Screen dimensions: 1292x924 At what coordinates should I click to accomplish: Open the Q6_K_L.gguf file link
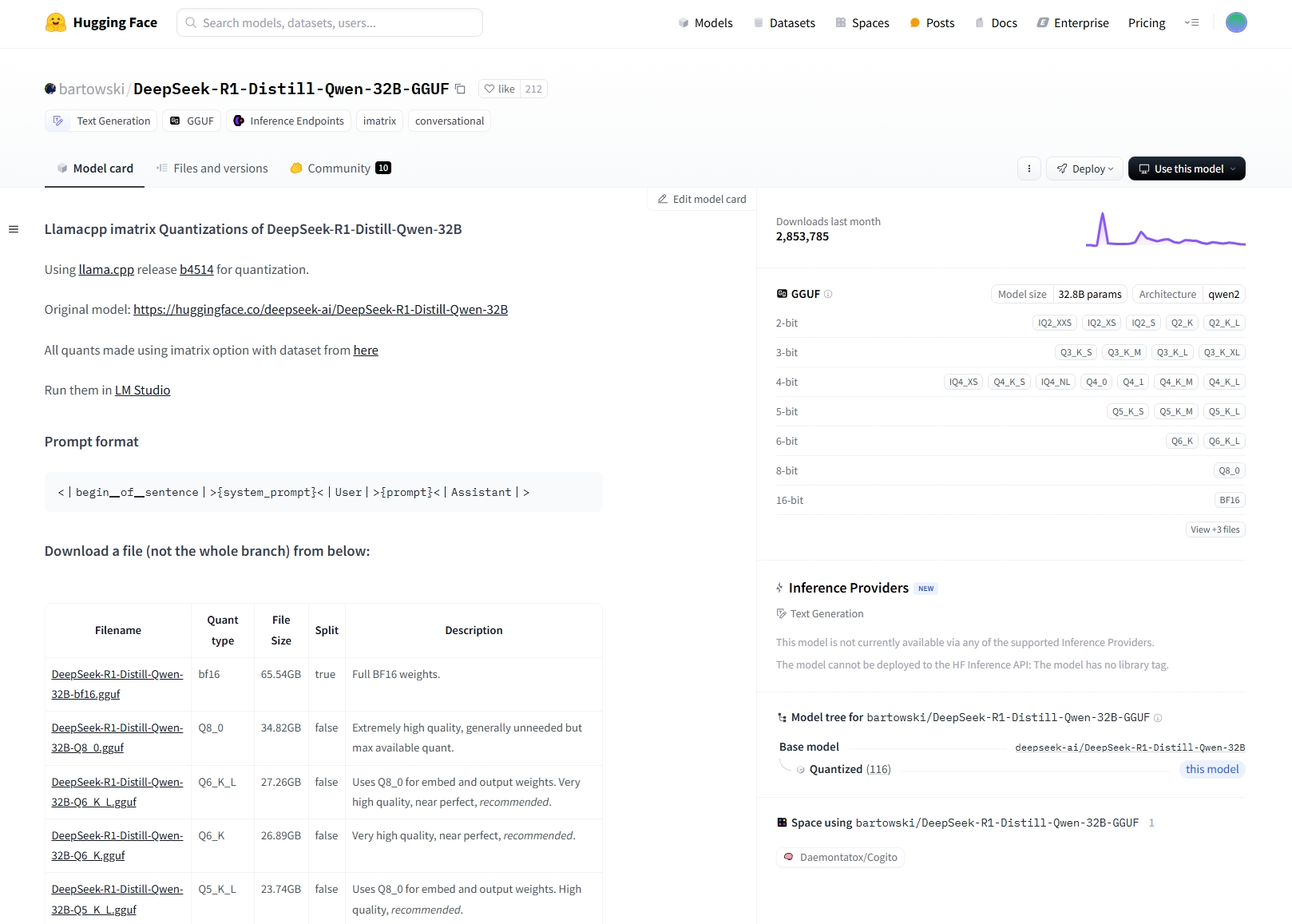click(x=117, y=792)
